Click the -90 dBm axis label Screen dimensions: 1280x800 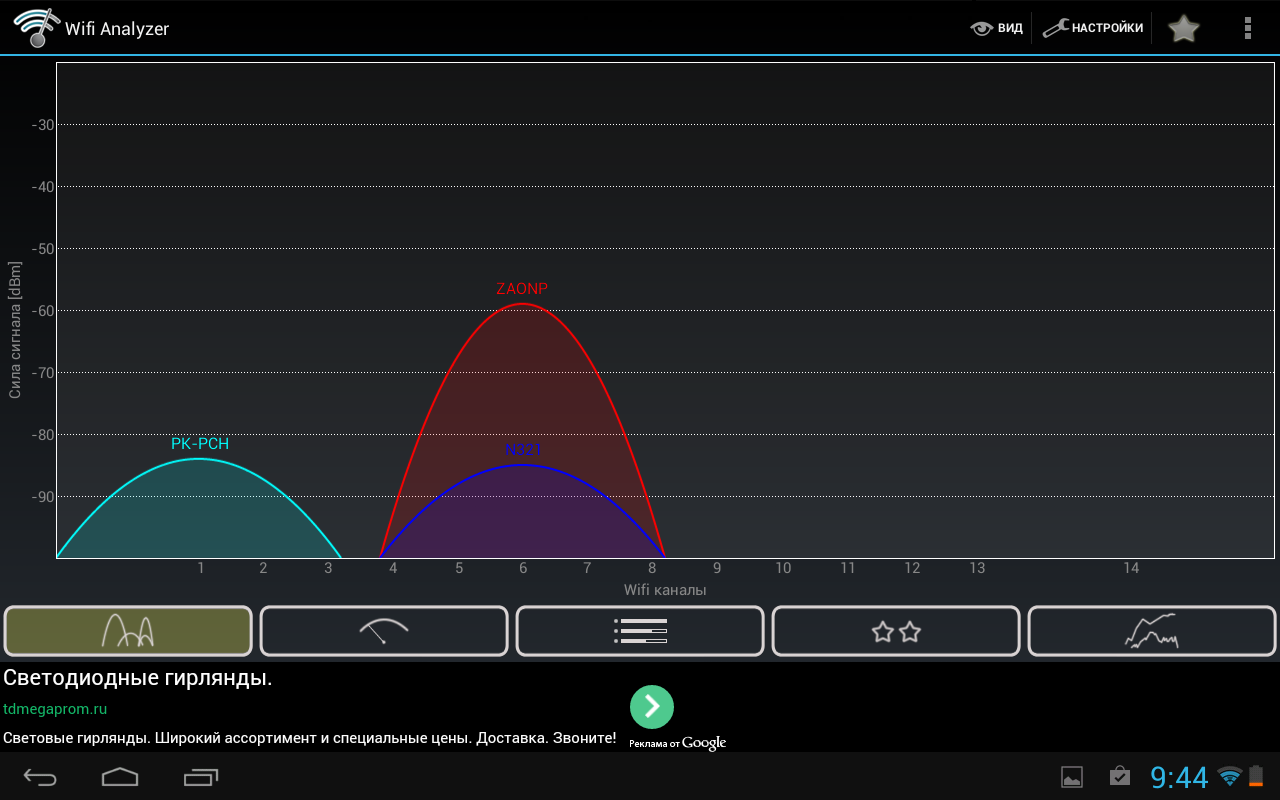click(x=41, y=497)
